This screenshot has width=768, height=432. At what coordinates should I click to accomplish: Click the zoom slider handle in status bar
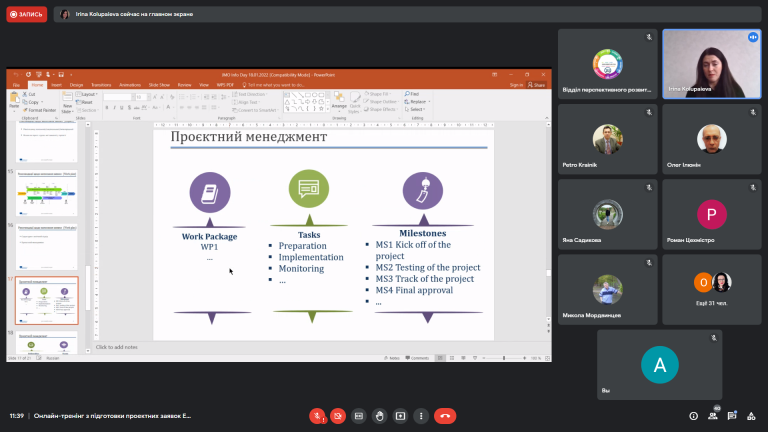504,358
